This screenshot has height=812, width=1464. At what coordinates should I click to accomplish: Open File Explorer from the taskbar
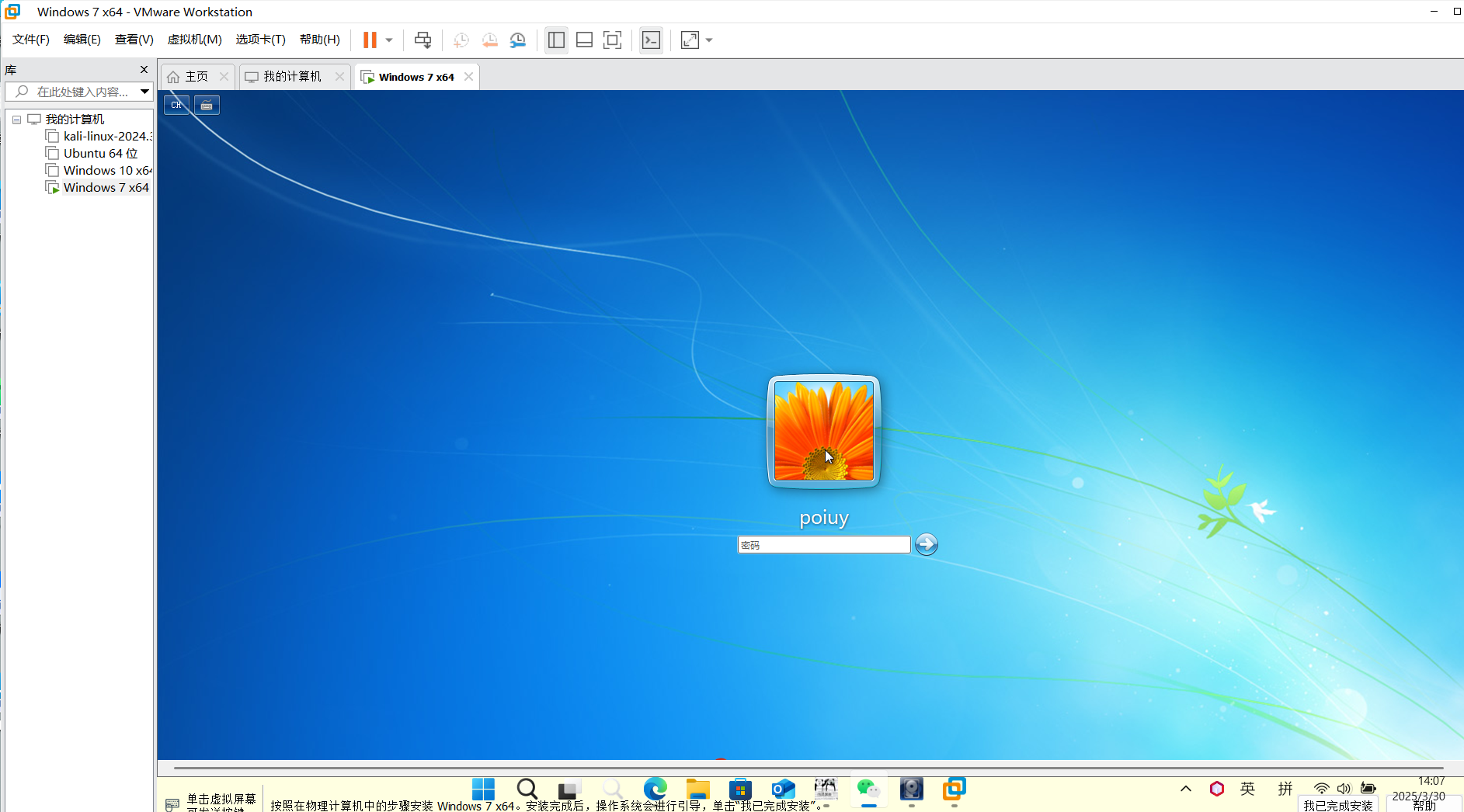698,789
